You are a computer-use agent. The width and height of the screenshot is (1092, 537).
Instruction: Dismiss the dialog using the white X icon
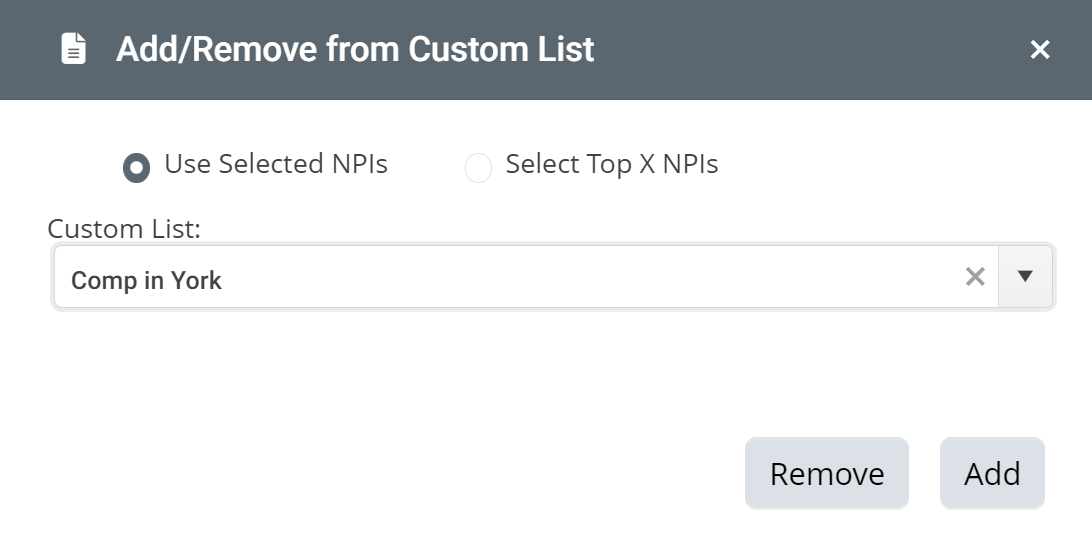[x=1040, y=49]
